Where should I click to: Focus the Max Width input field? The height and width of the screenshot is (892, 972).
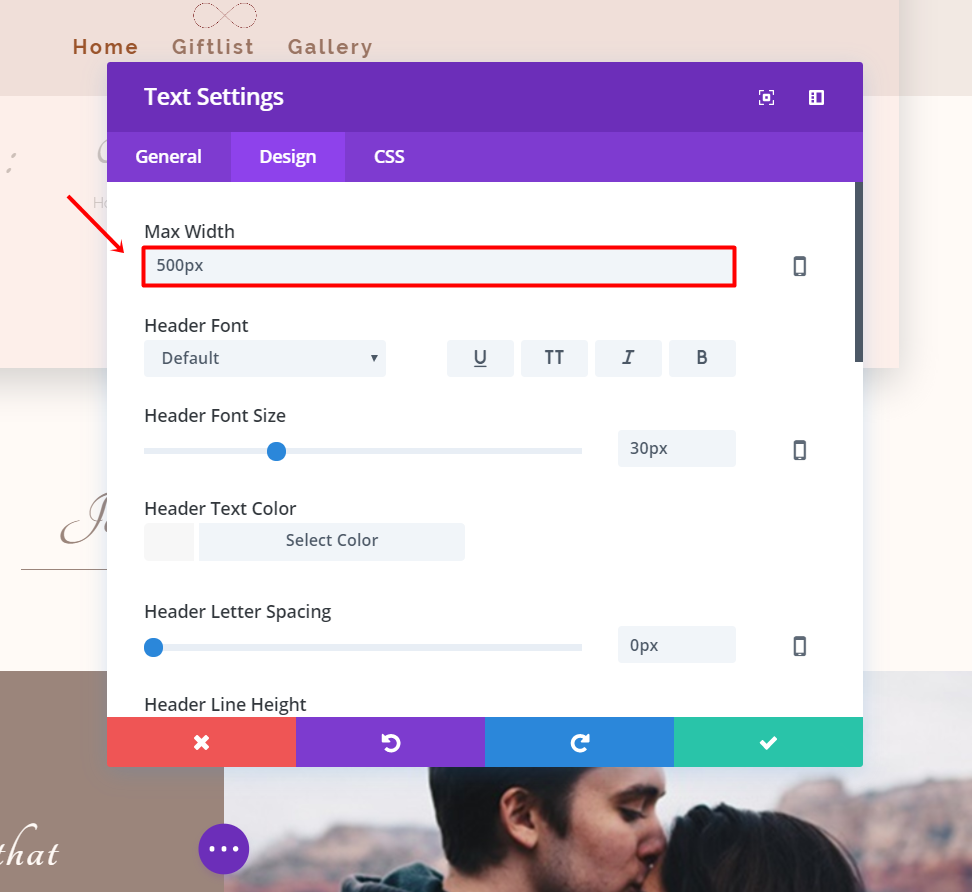[x=439, y=267]
